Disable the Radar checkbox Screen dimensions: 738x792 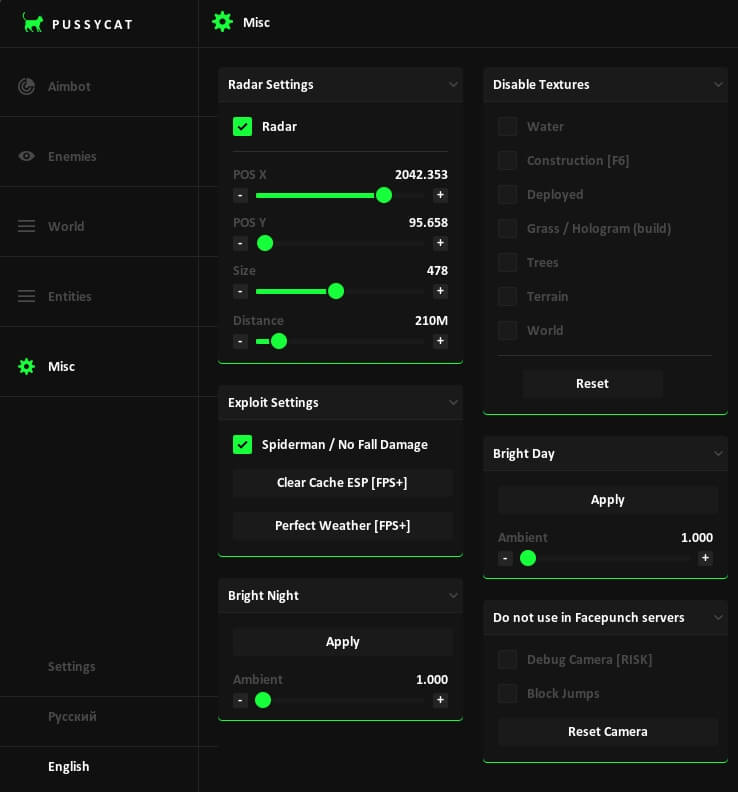(x=242, y=127)
